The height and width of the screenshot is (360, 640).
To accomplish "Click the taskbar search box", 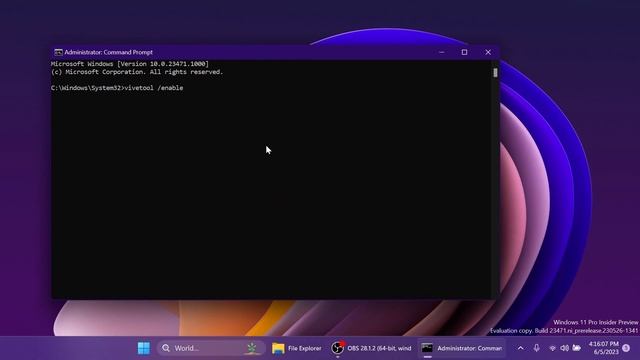I will [x=211, y=348].
